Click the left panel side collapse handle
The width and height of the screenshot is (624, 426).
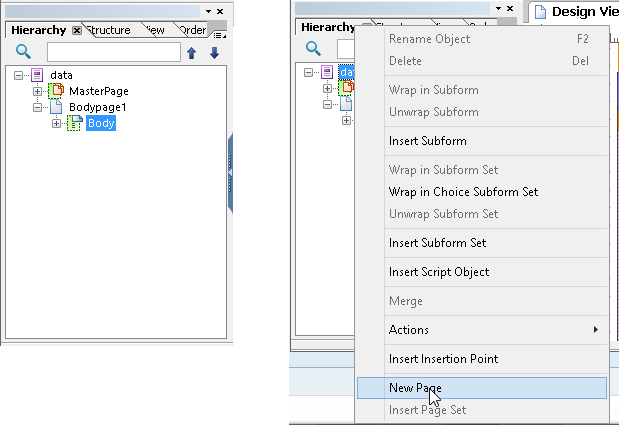(x=230, y=174)
